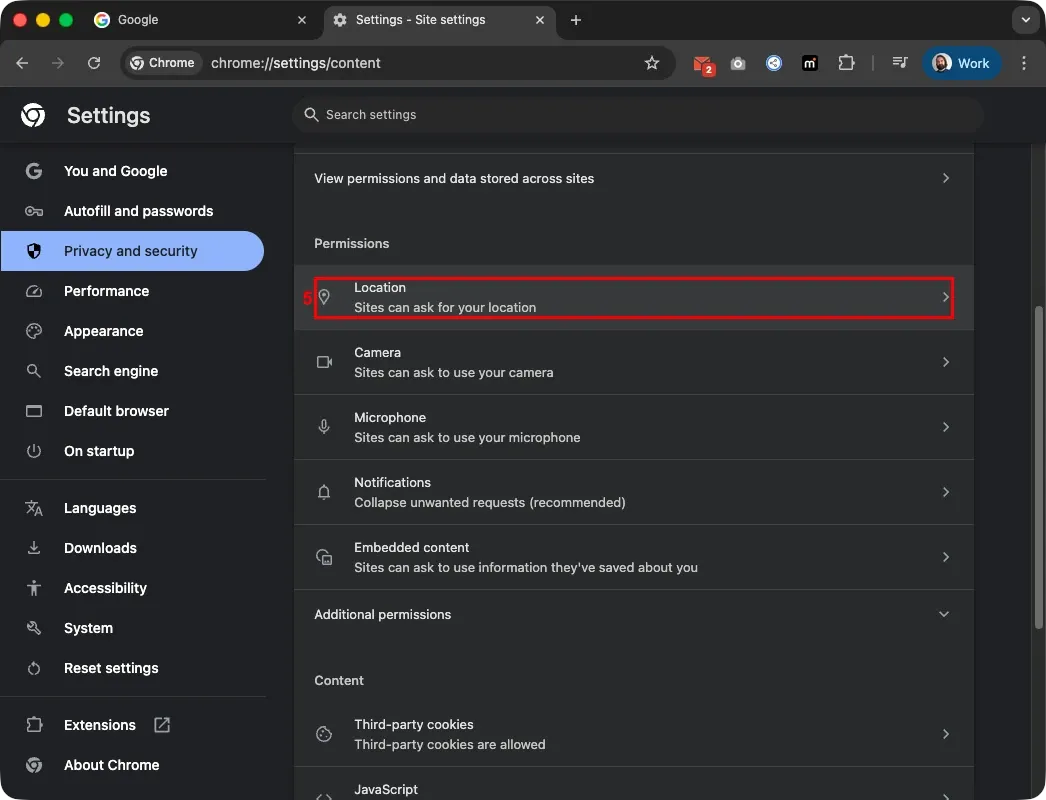Open the media controls icon in toolbar
1046x800 pixels.
point(900,63)
